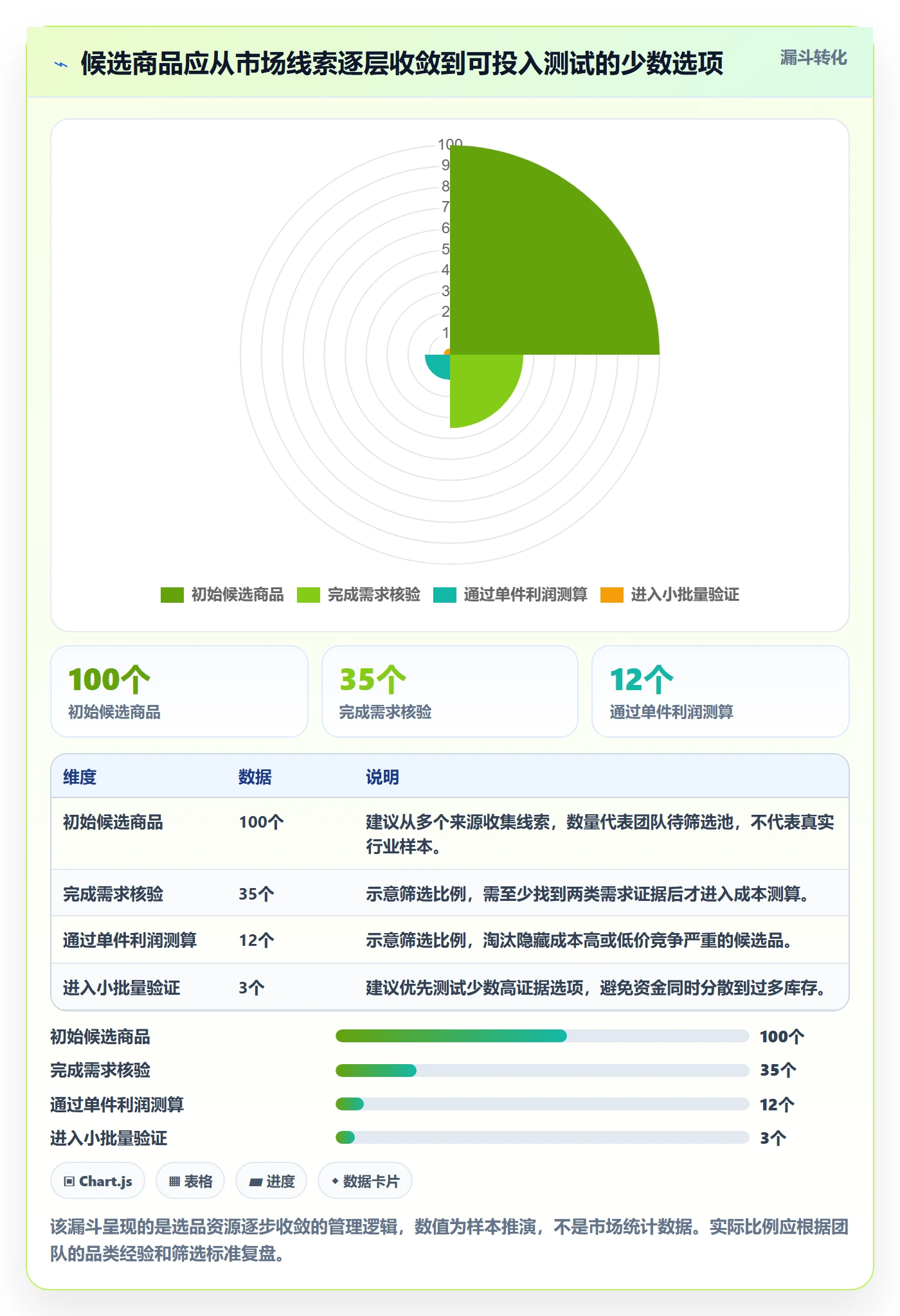Click the 3个 cell in the table

coord(251,988)
